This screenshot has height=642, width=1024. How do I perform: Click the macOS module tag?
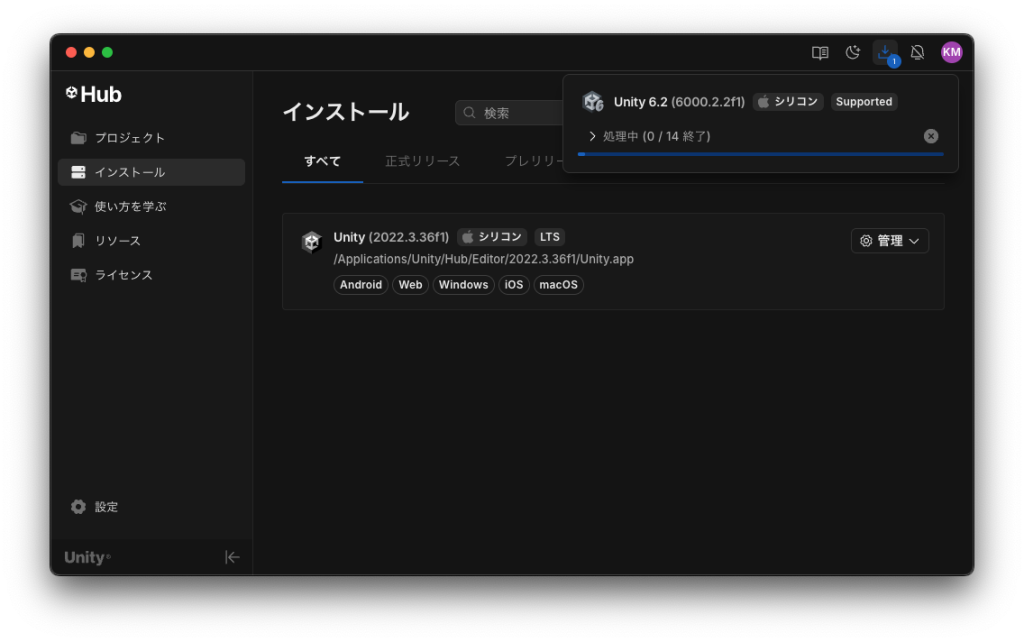[x=558, y=285]
